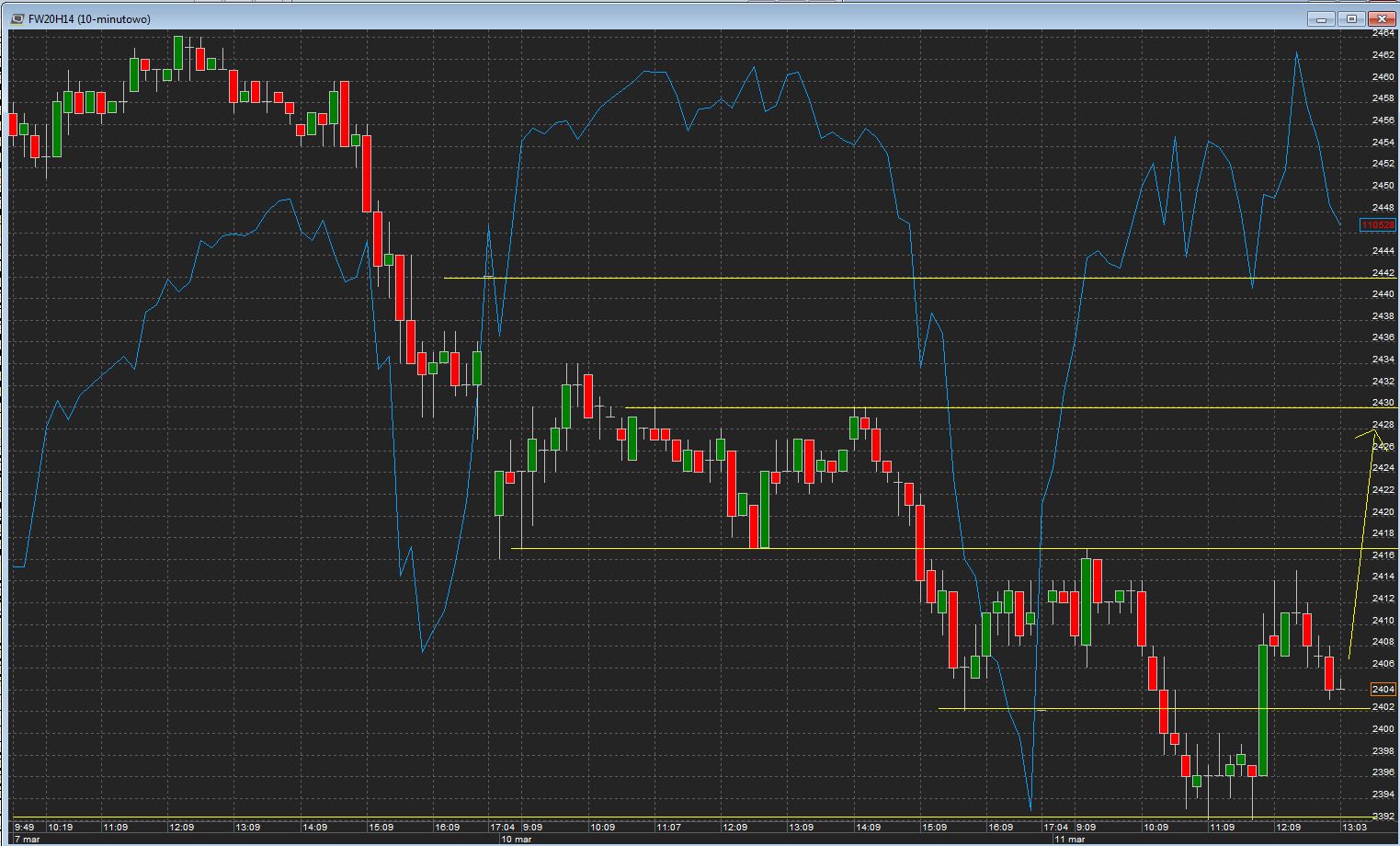Screen dimensions: 1400x846
Task: Click the 2464 label atop the price axis
Action: click(x=1383, y=34)
